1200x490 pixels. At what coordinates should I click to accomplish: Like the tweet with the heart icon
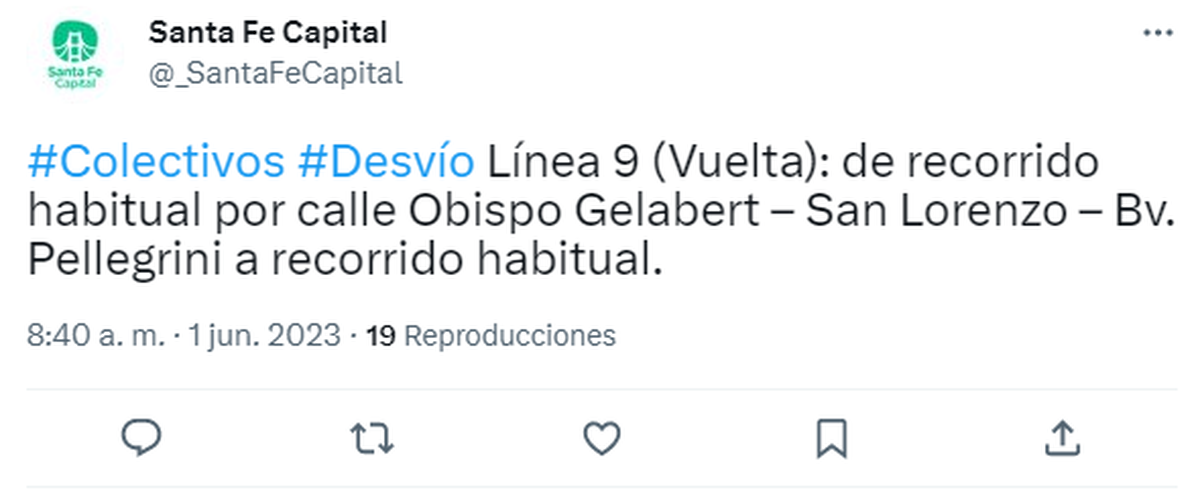click(x=601, y=437)
